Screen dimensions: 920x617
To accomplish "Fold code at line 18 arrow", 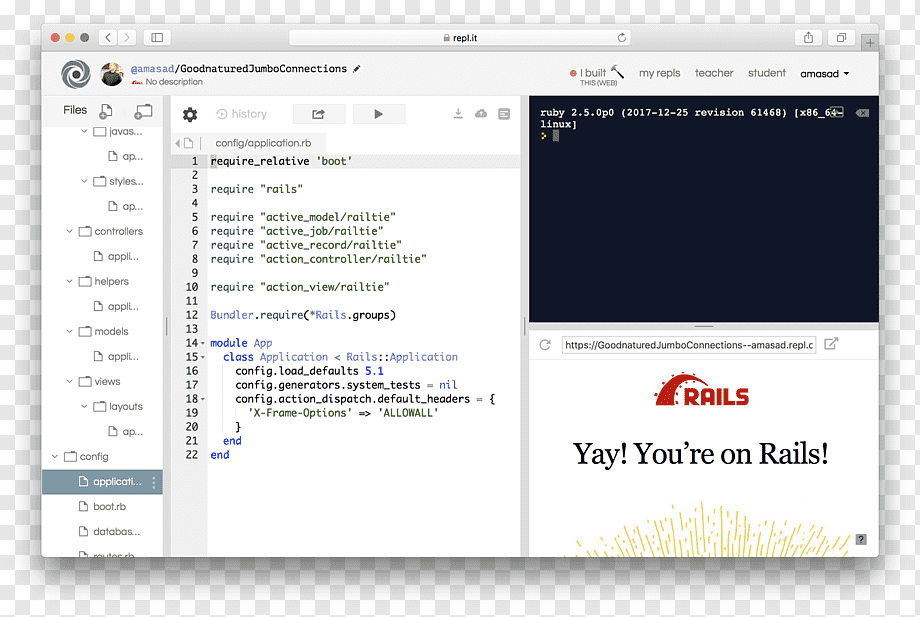I will click(x=203, y=399).
